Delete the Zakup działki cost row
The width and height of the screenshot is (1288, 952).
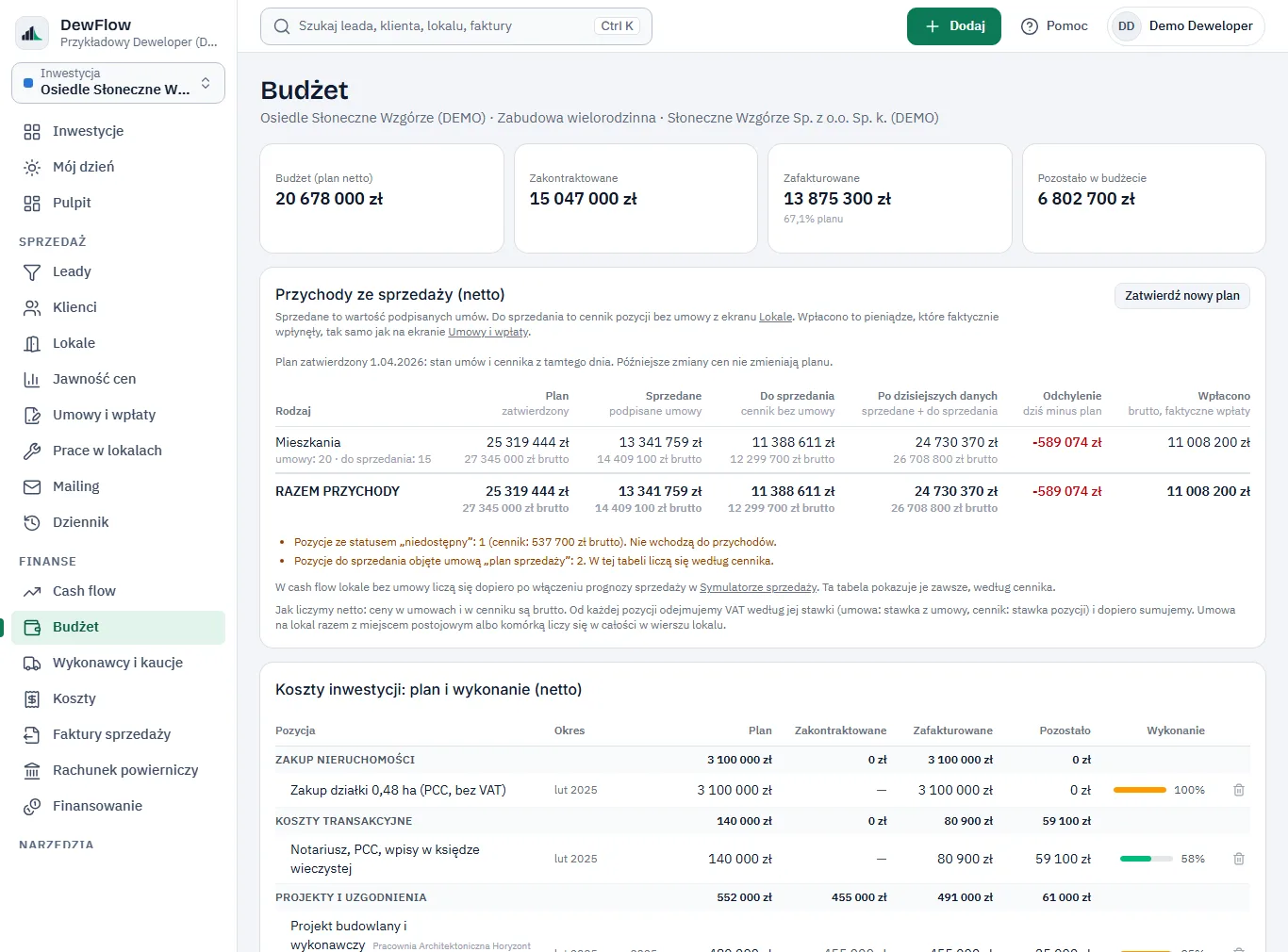1239,790
